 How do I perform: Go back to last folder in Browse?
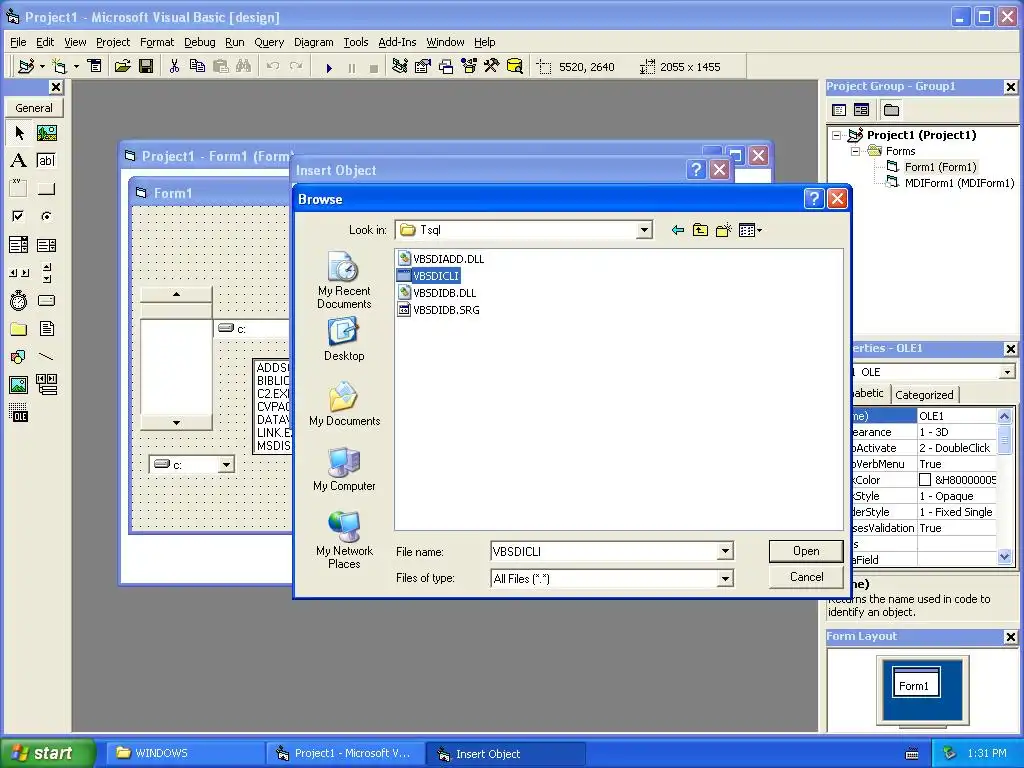[x=677, y=230]
